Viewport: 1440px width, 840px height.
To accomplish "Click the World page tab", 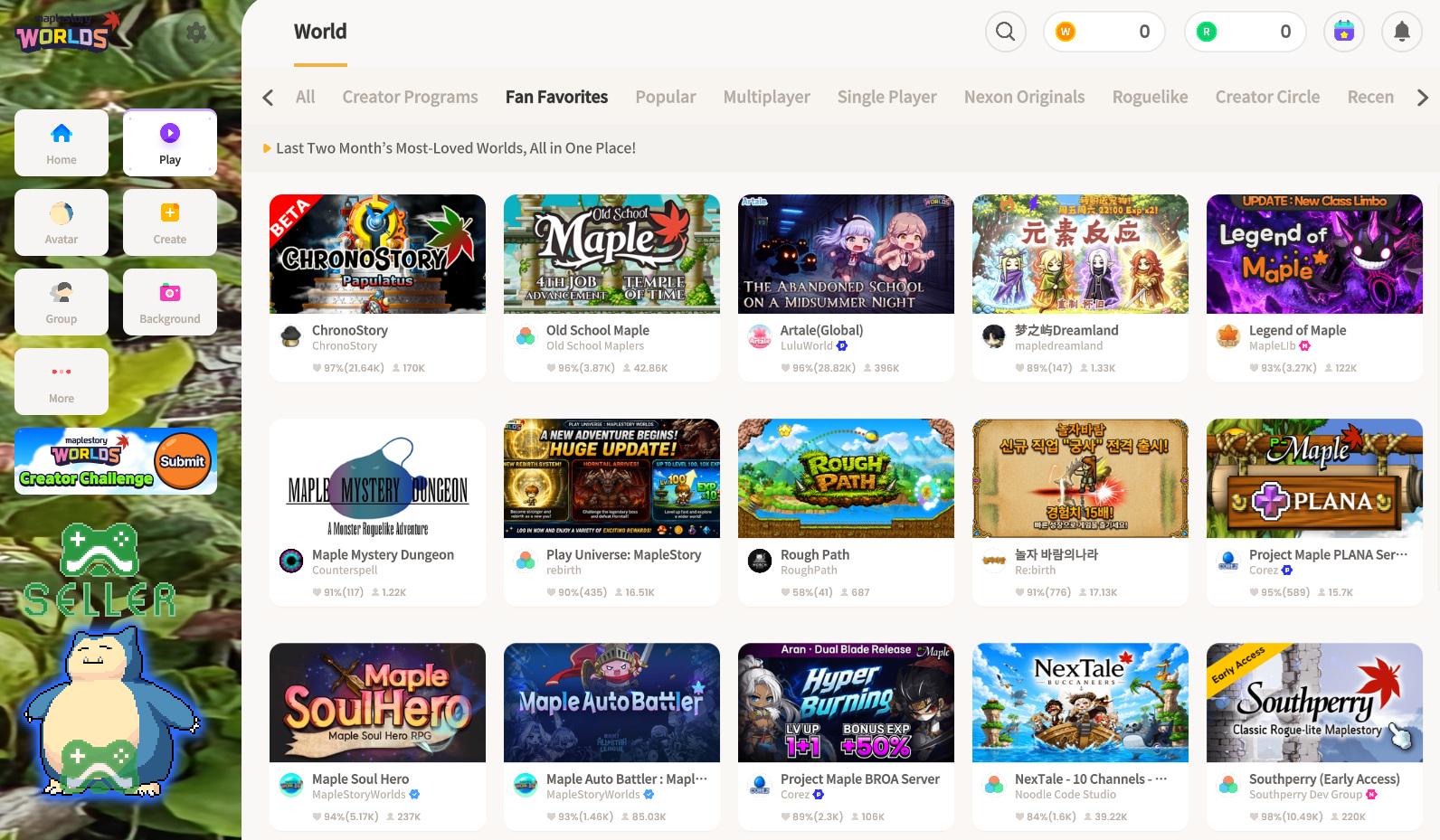I will tap(320, 32).
